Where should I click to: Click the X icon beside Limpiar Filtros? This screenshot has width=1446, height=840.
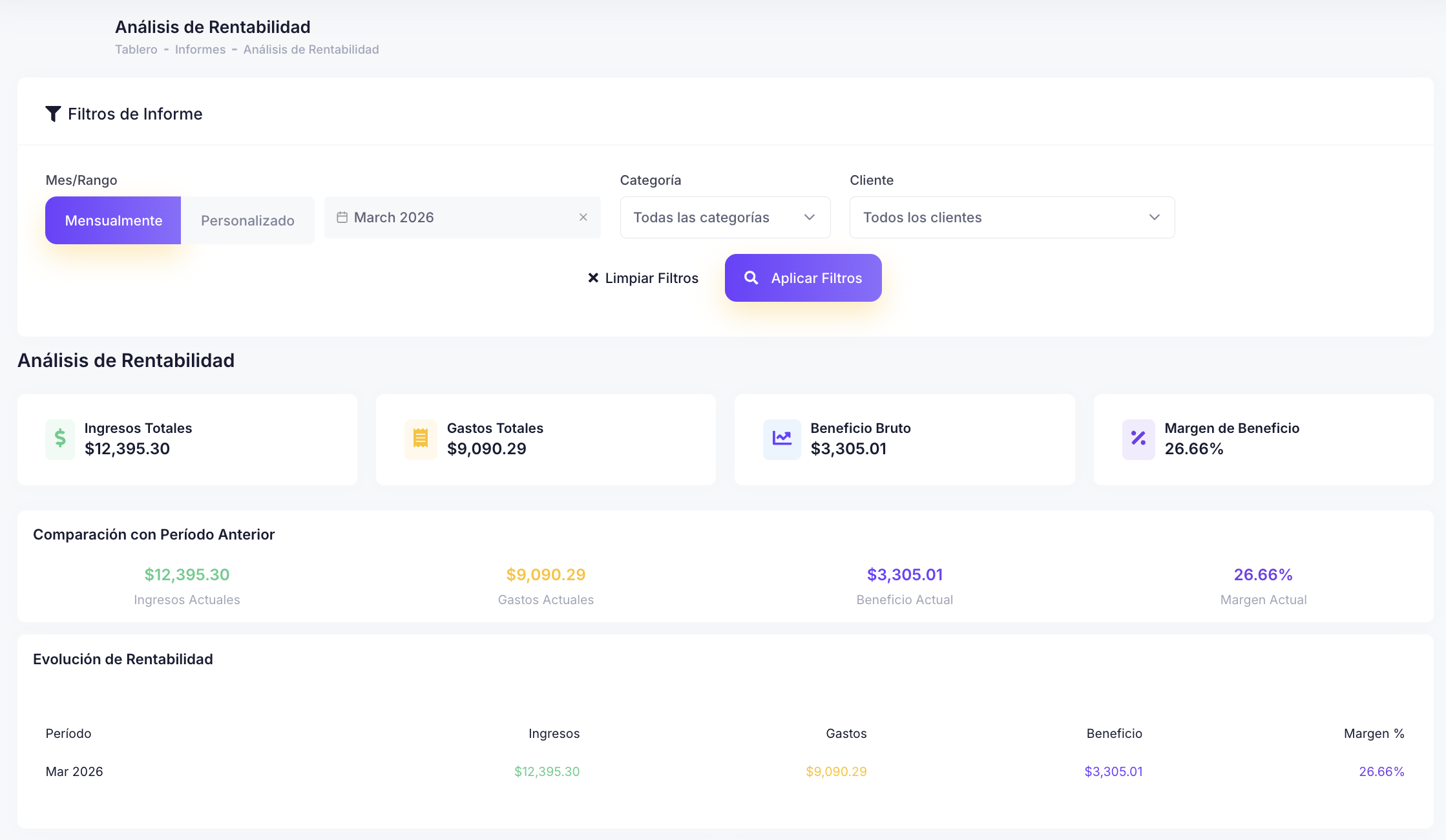[x=593, y=278]
